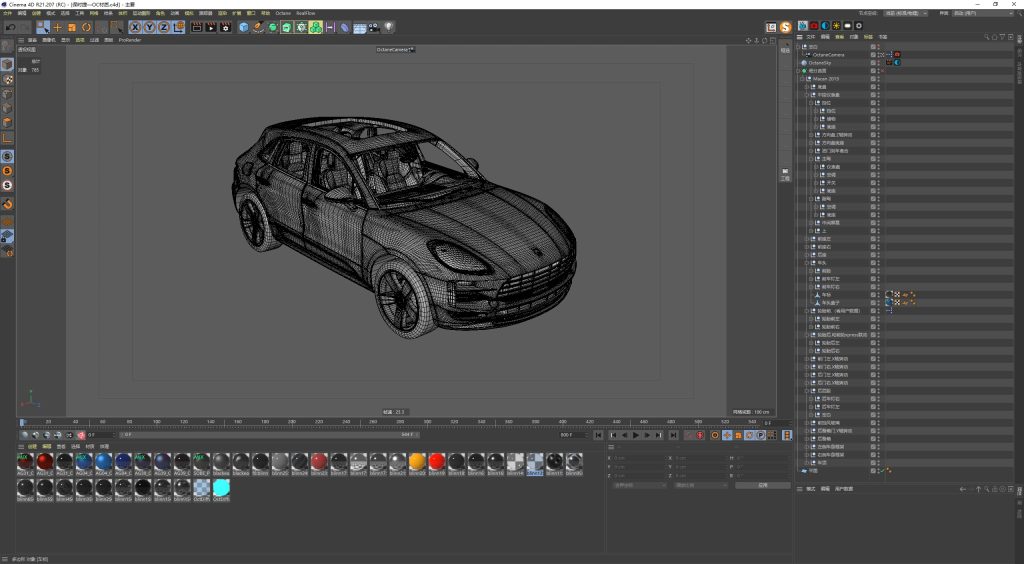Toggle layer checkbox for Macan 2015 object
The width and height of the screenshot is (1024, 564).
coord(873,78)
